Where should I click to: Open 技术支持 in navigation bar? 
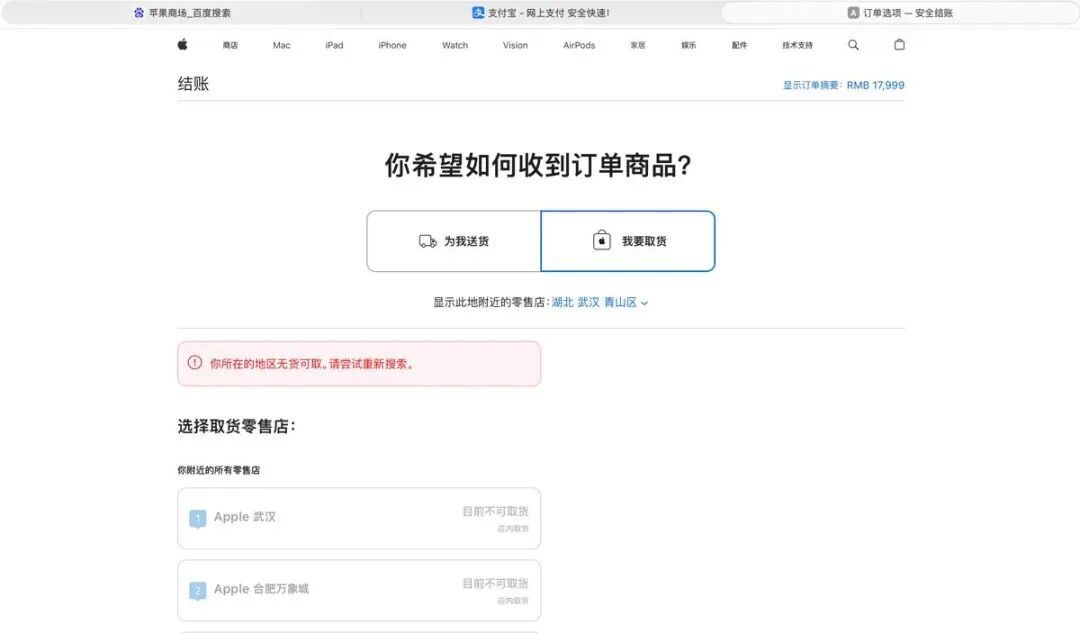pos(798,45)
